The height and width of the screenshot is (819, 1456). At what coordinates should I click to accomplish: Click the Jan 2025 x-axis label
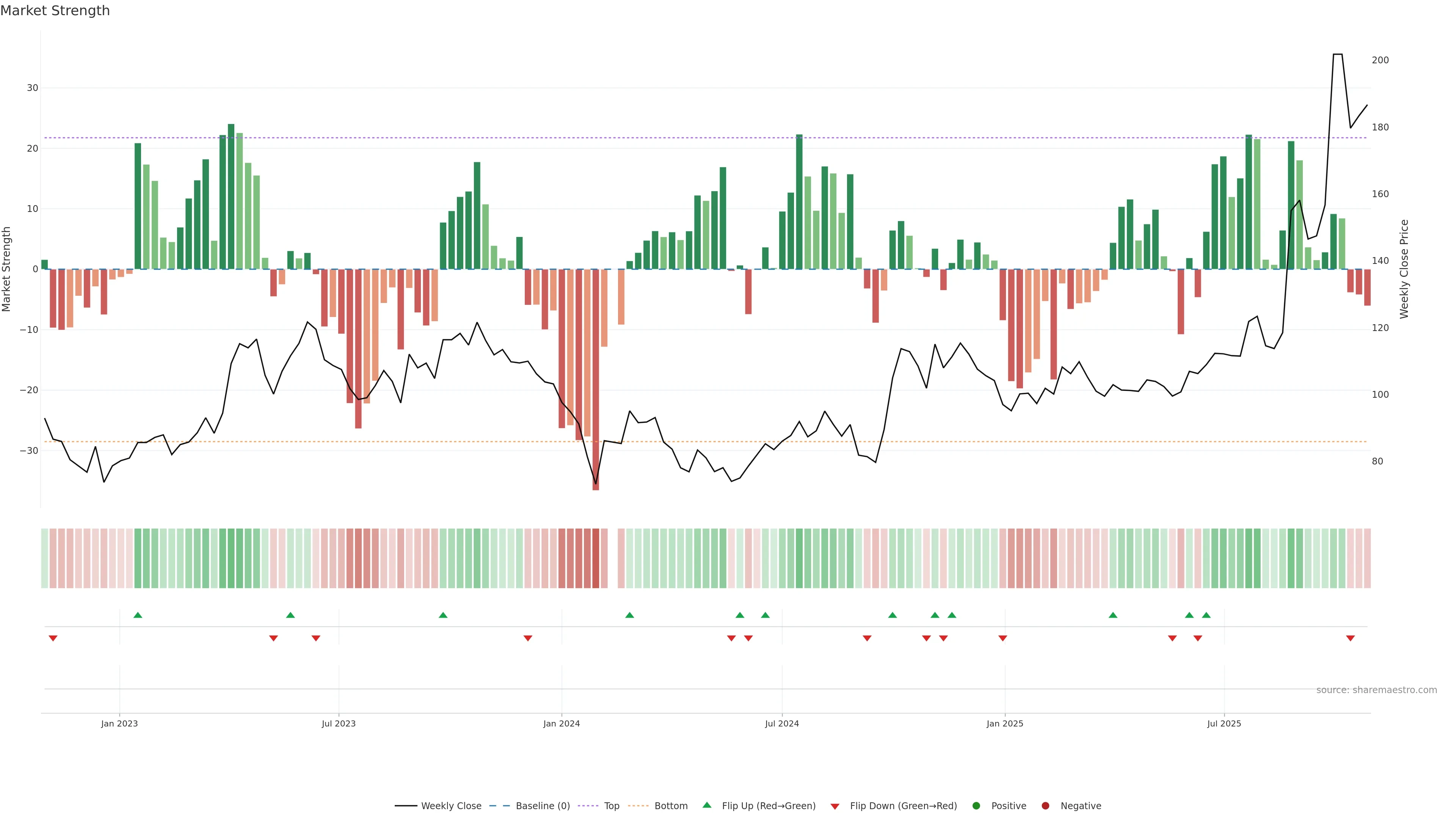tap(1005, 723)
